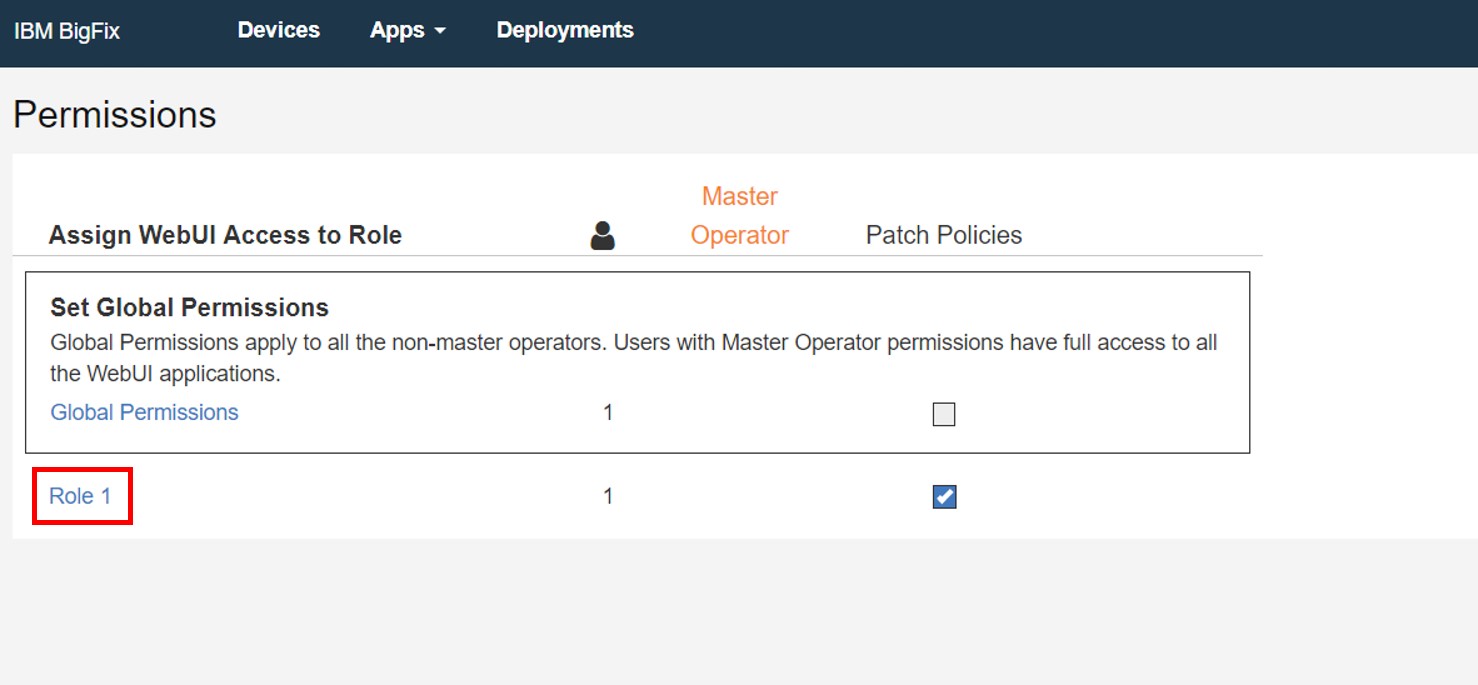Open the Devices page

coord(278,30)
